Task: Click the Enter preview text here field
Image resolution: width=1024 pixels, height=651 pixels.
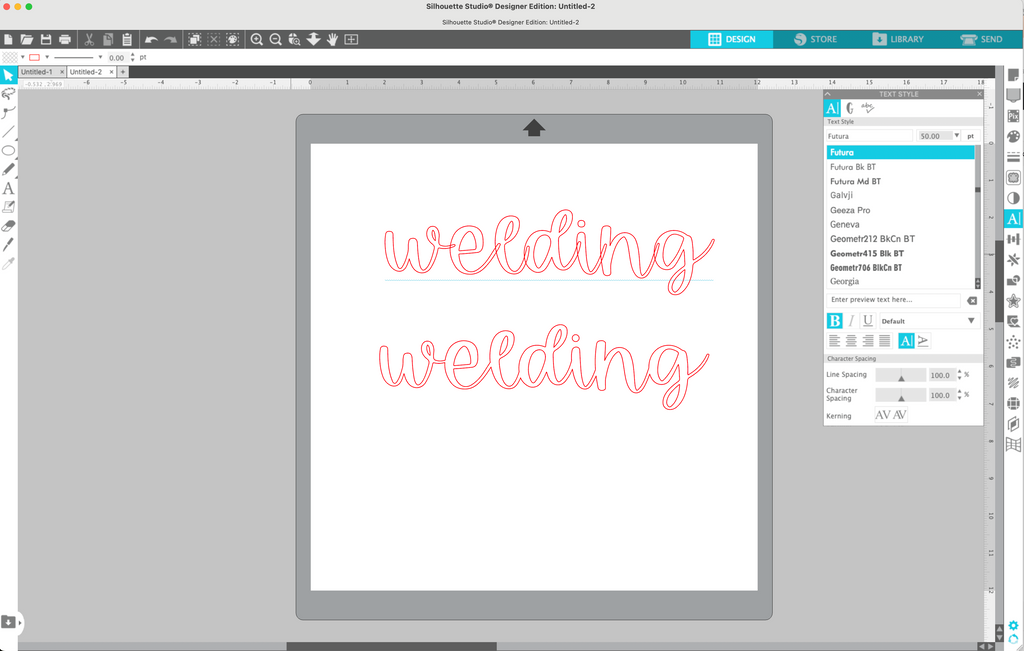Action: pos(893,299)
